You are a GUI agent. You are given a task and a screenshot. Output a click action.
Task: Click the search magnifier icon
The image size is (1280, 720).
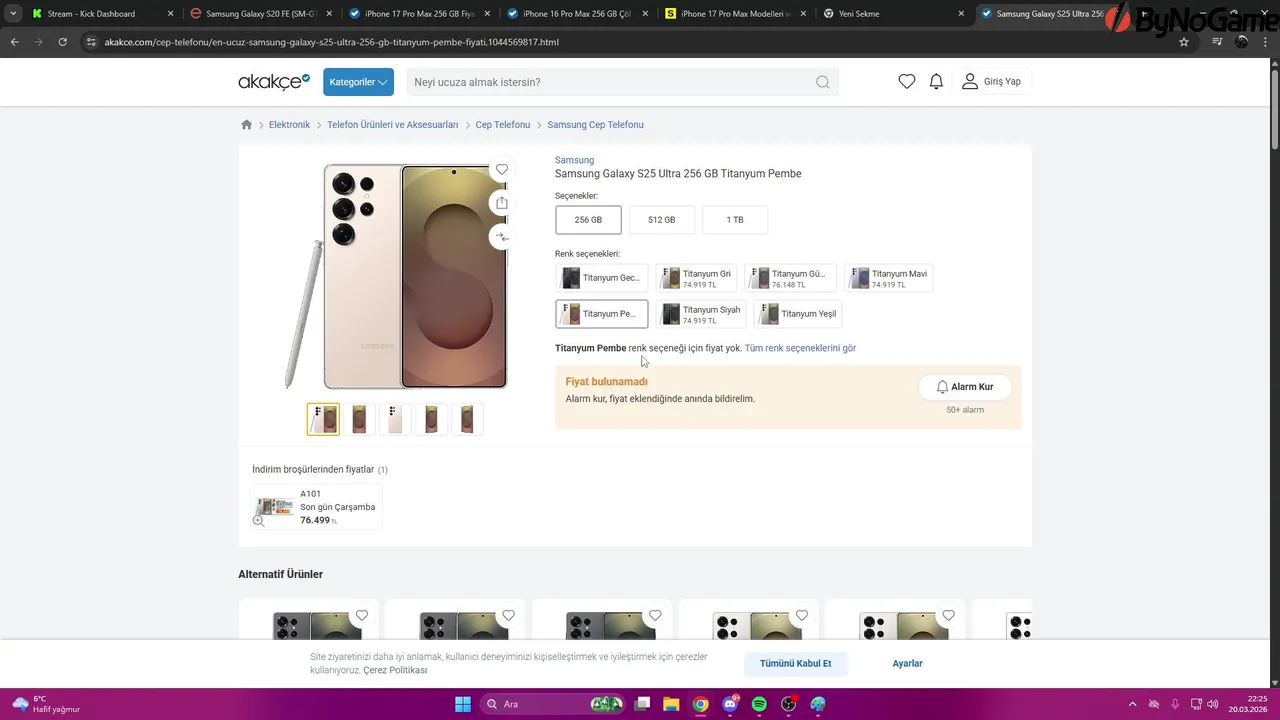(823, 82)
